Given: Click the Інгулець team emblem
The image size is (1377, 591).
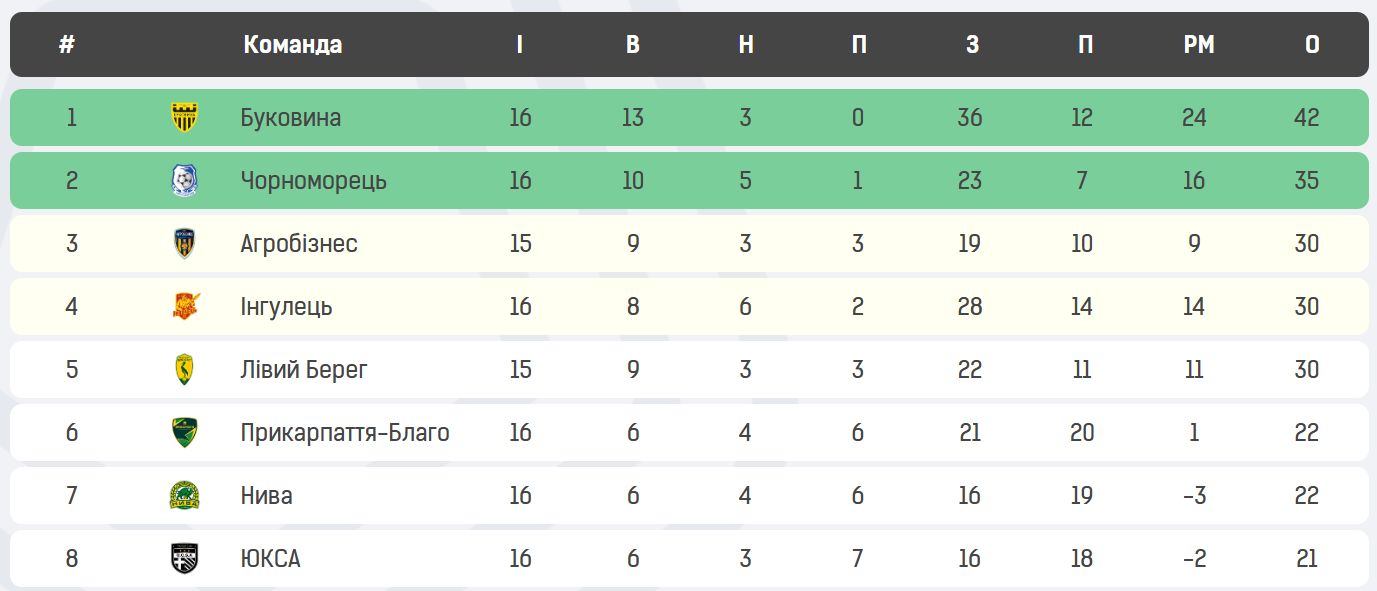Looking at the screenshot, I should (184, 306).
